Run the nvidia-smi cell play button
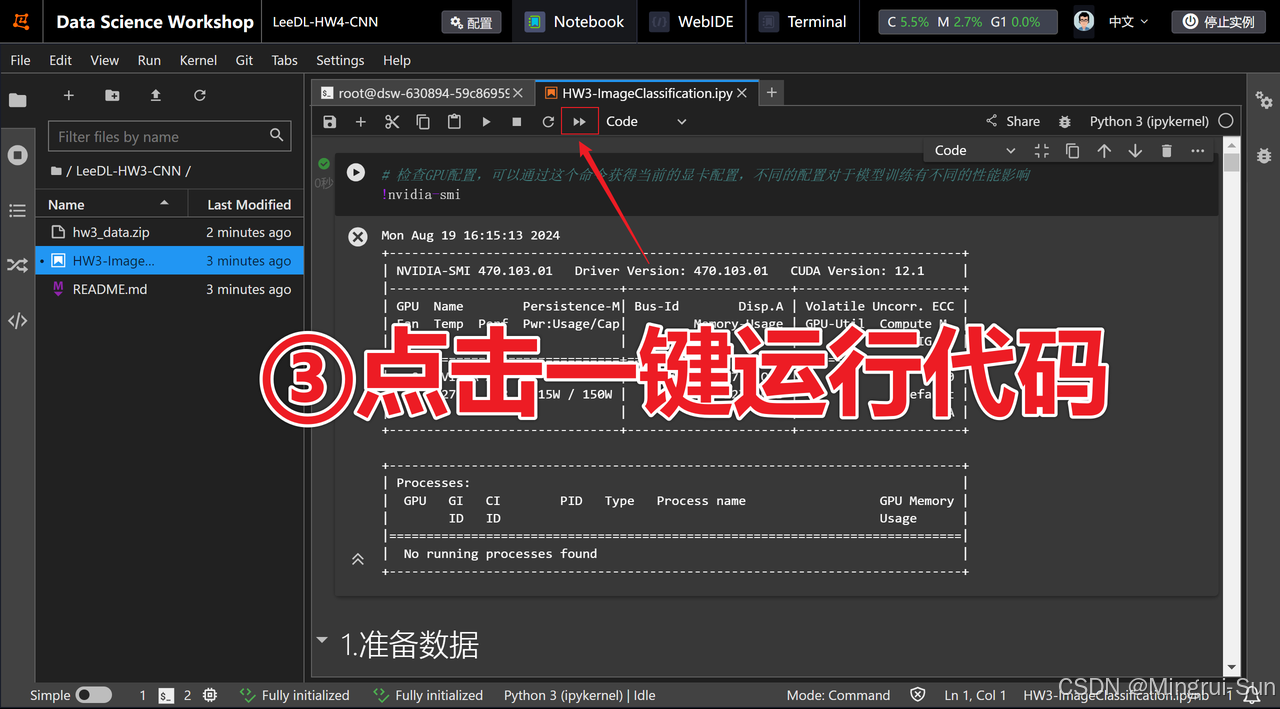1280x709 pixels. (x=355, y=172)
